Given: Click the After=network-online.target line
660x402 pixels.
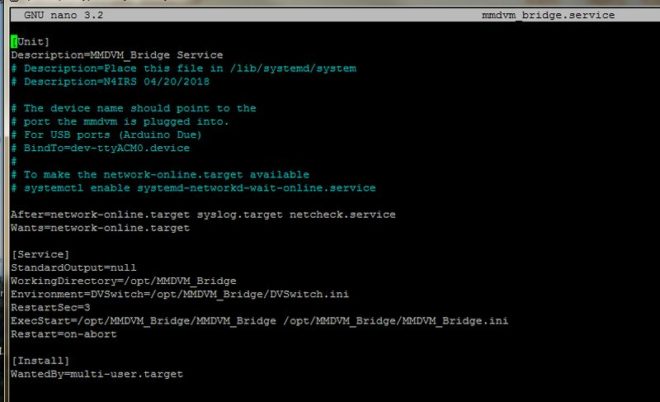Looking at the screenshot, I should (x=203, y=215).
